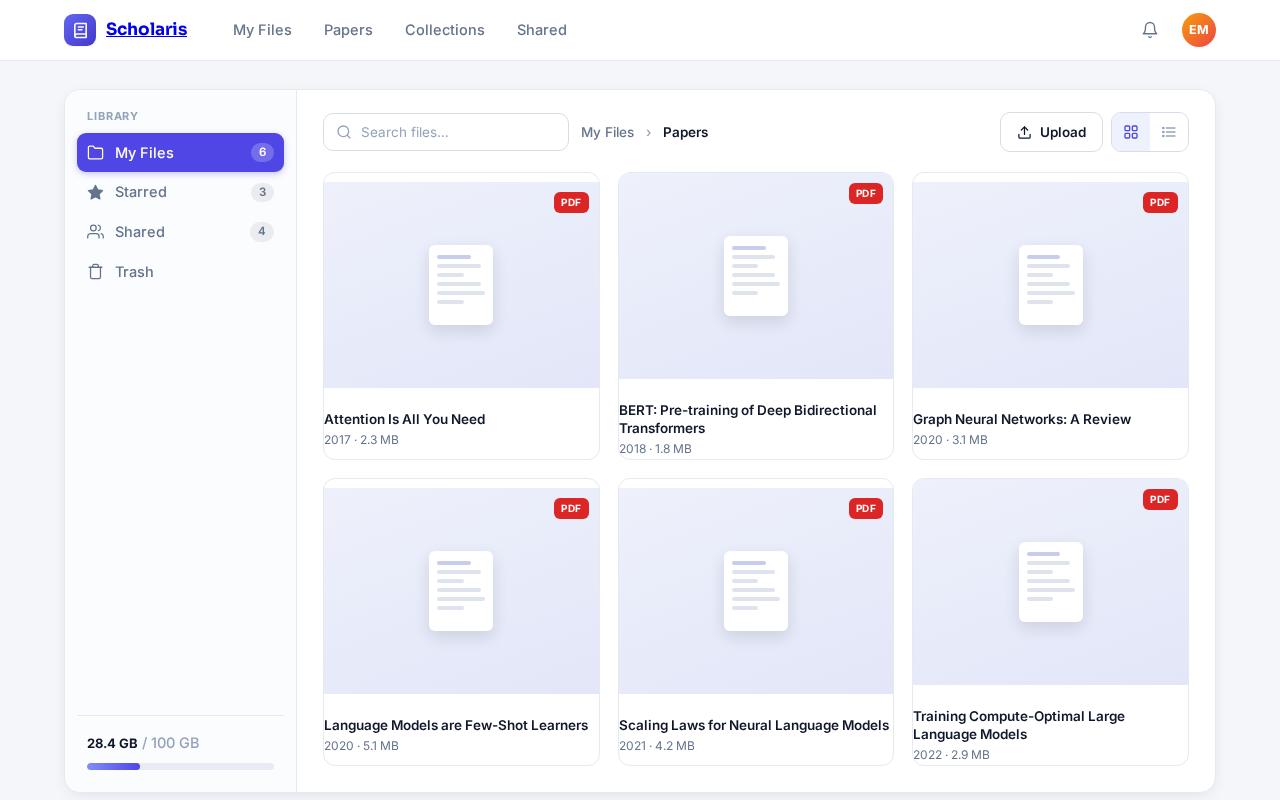Image resolution: width=1280 pixels, height=800 pixels.
Task: Click '2017 · 2.3 MB' metadata
Action: pyautogui.click(x=361, y=440)
